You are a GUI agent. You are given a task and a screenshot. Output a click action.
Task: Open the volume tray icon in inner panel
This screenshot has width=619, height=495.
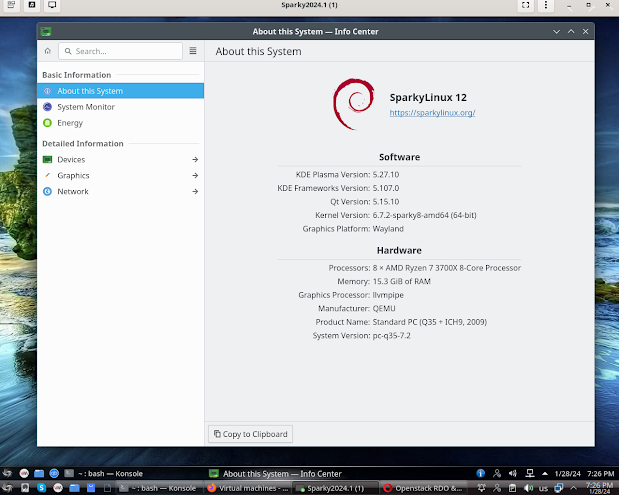pos(513,473)
